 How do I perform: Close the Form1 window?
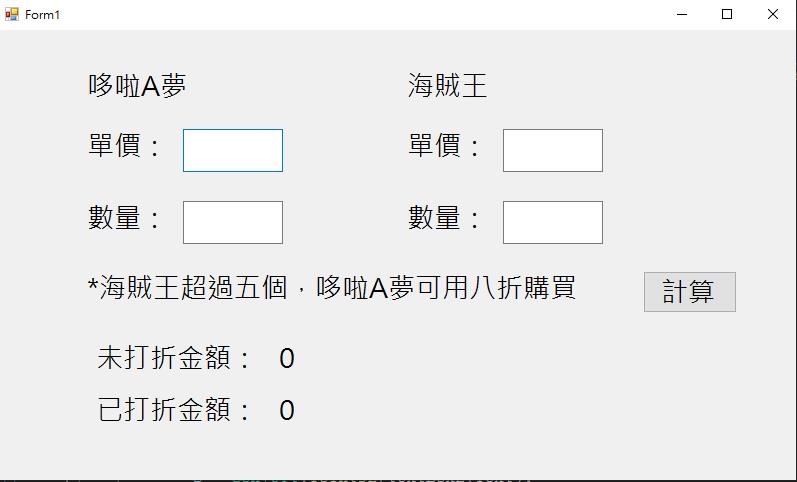point(773,14)
